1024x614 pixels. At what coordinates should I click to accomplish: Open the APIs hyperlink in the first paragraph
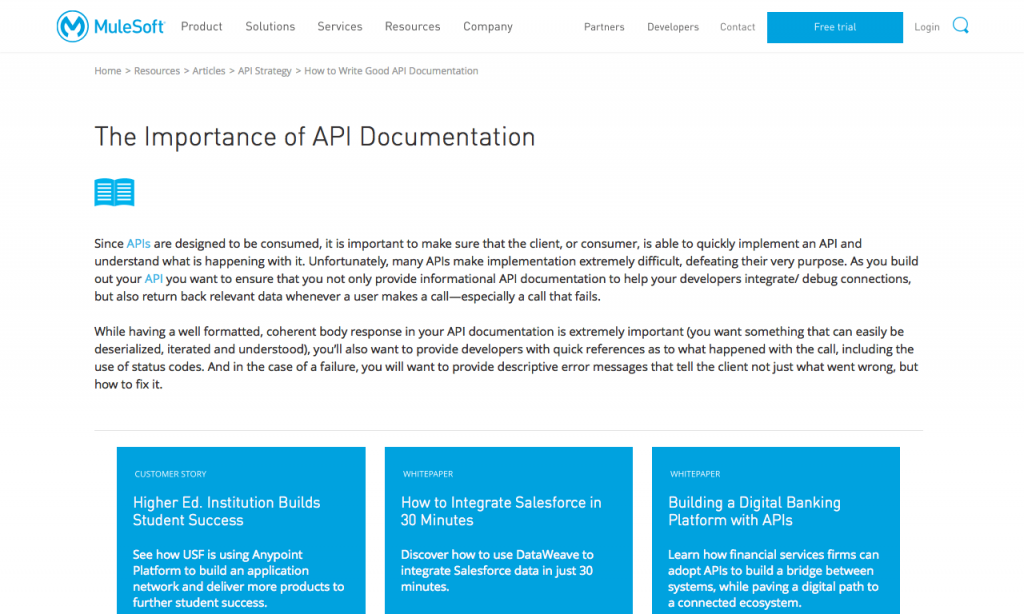(137, 243)
